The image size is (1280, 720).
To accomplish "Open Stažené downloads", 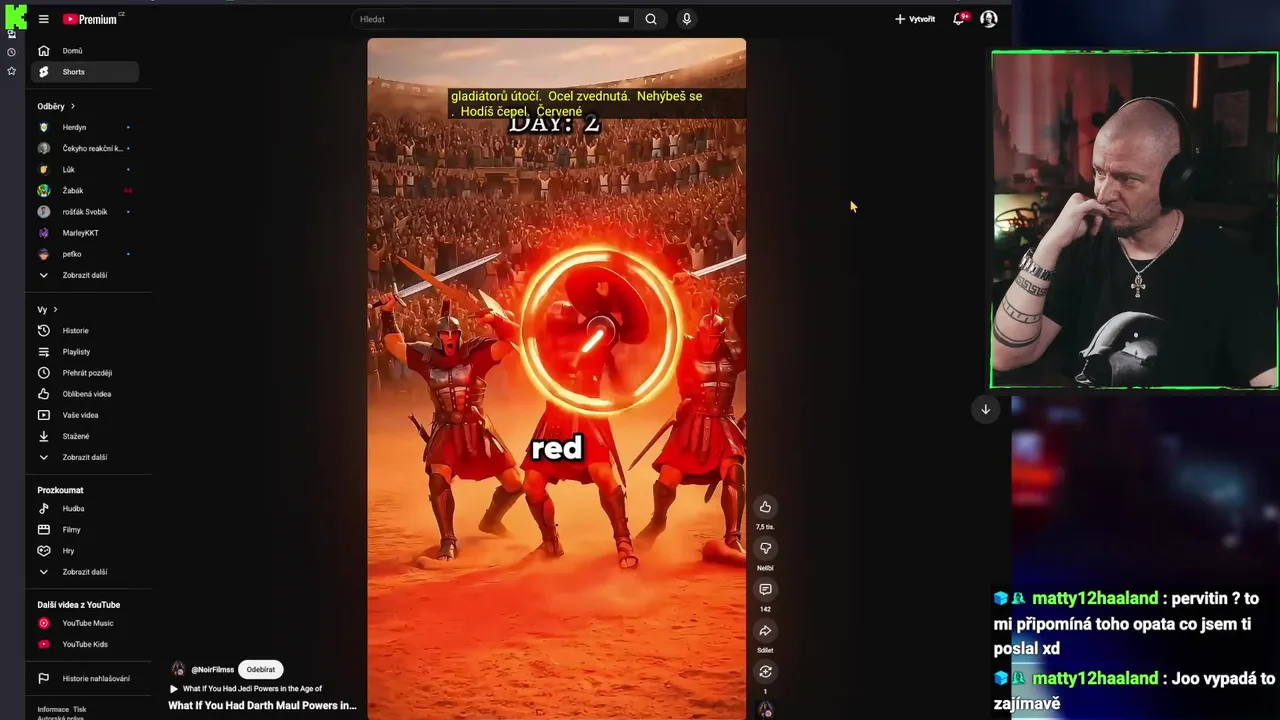I will click(85, 436).
